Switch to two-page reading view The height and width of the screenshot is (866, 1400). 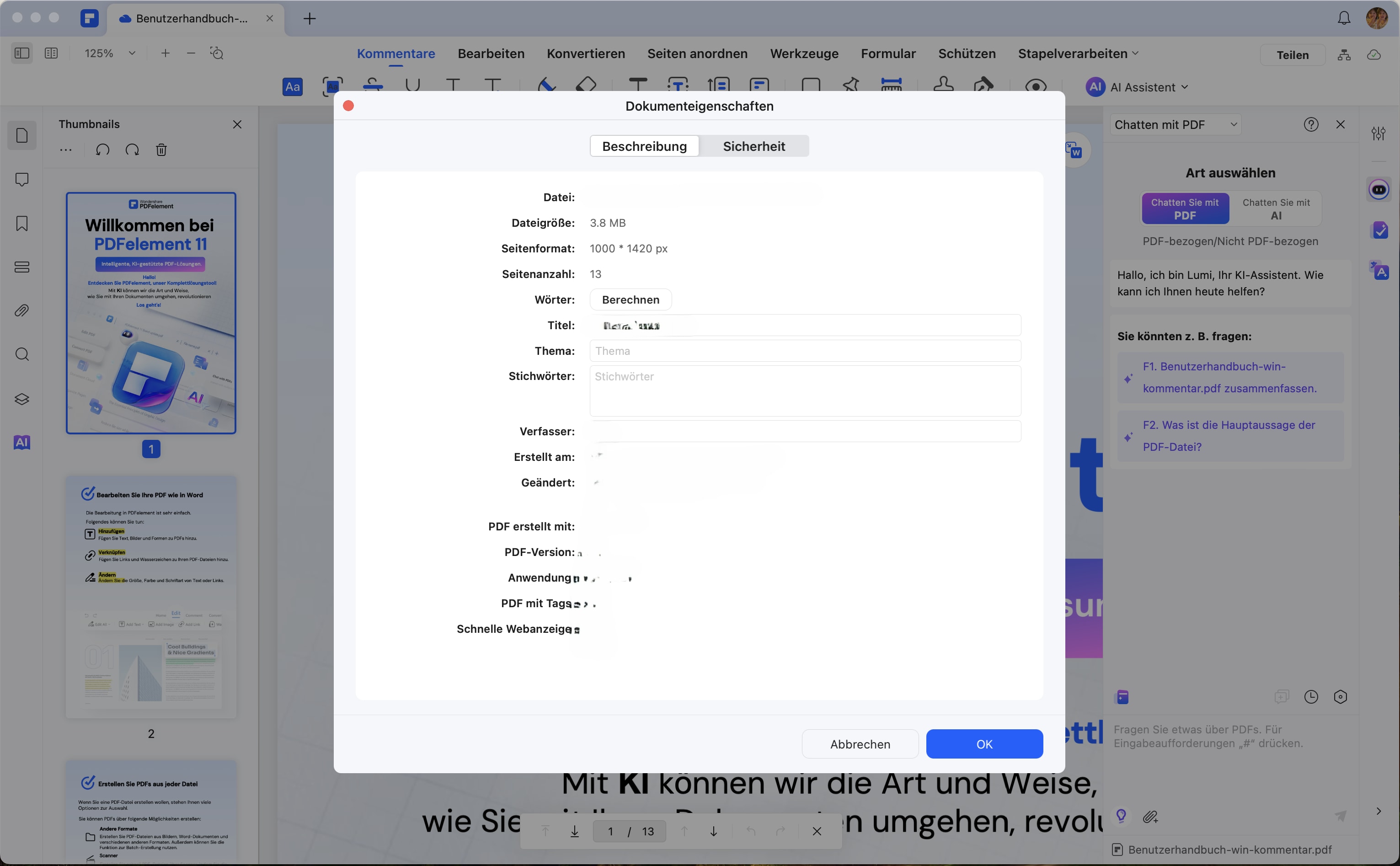51,53
